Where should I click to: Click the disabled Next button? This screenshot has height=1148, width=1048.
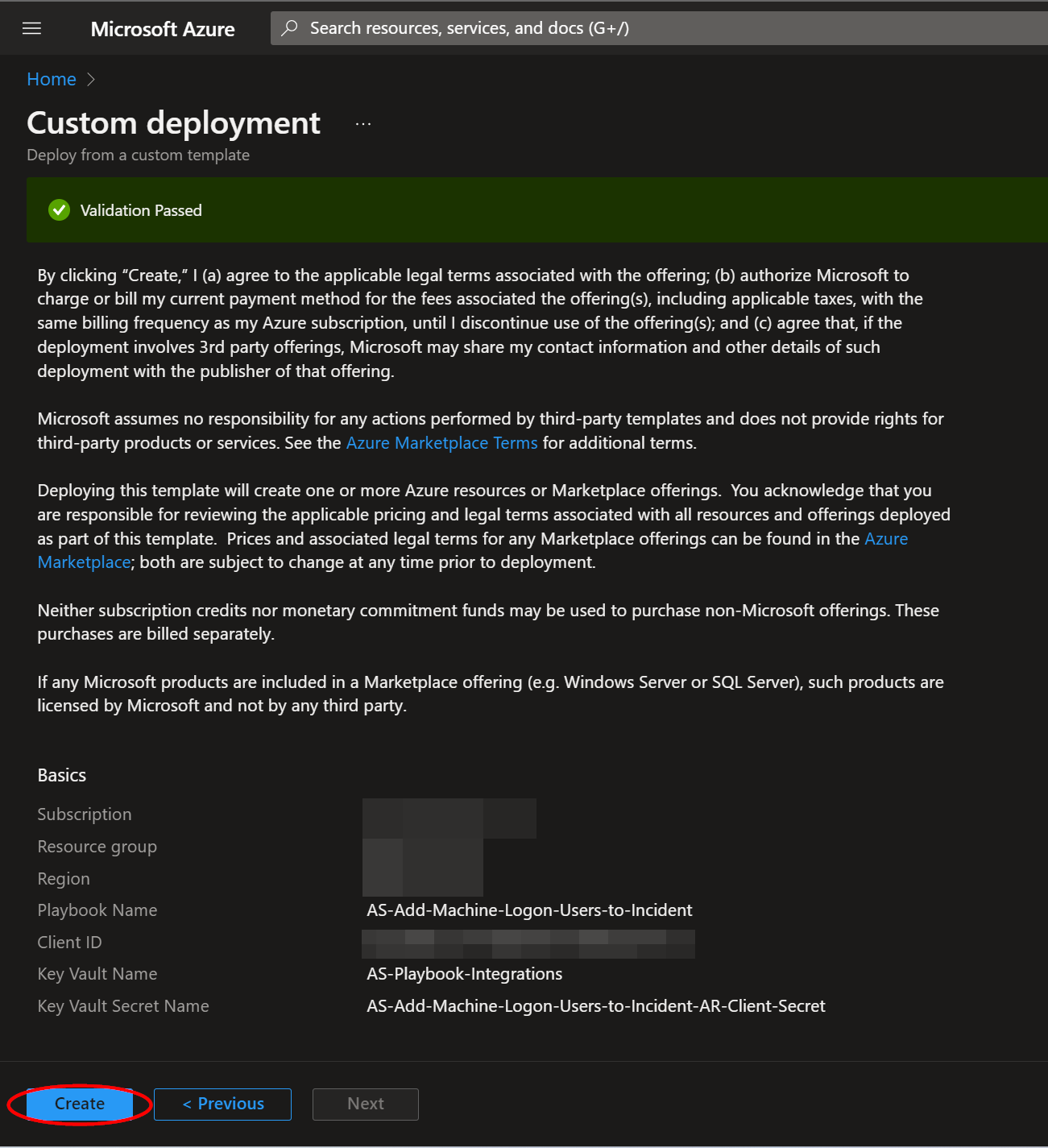pyautogui.click(x=366, y=1104)
